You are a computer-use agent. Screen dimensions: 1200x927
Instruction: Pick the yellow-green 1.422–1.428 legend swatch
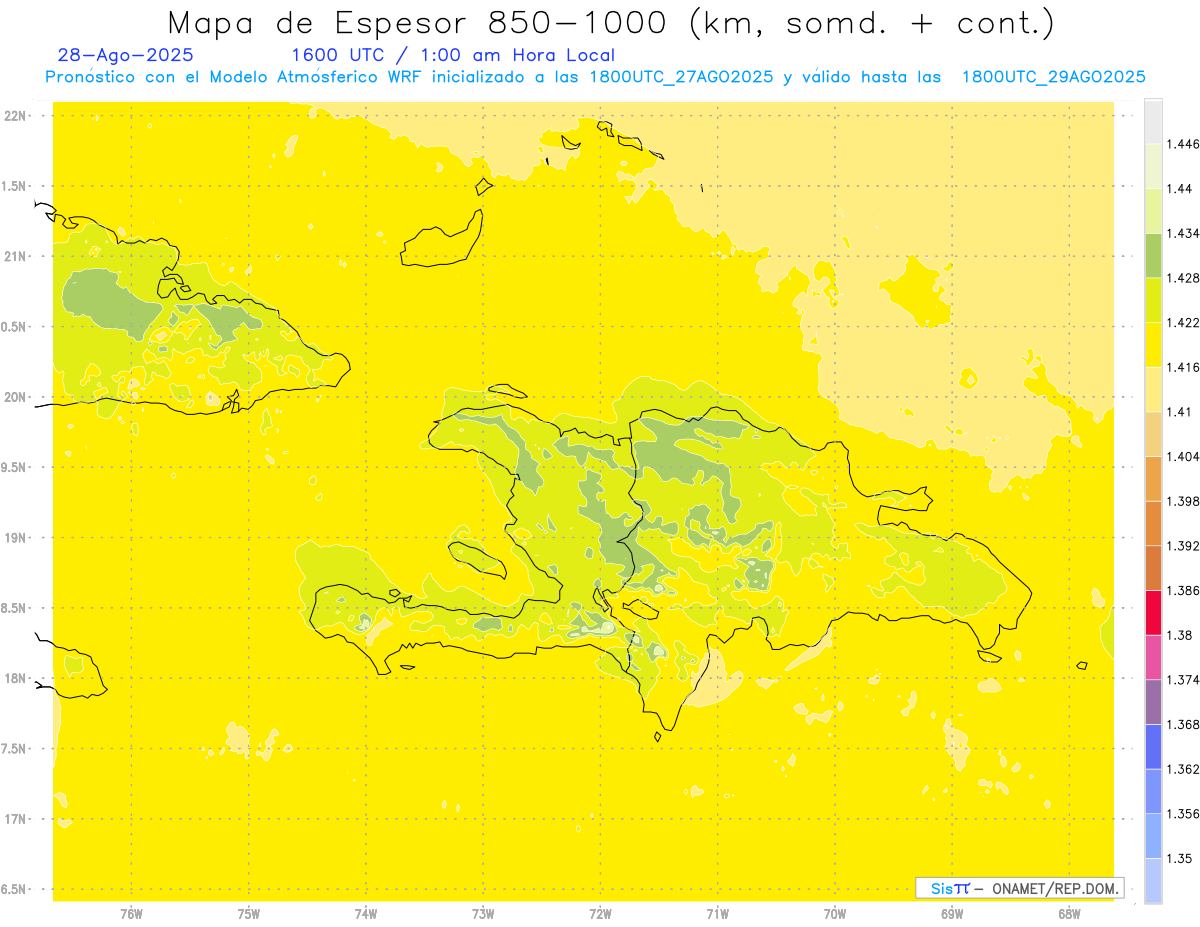(1153, 300)
